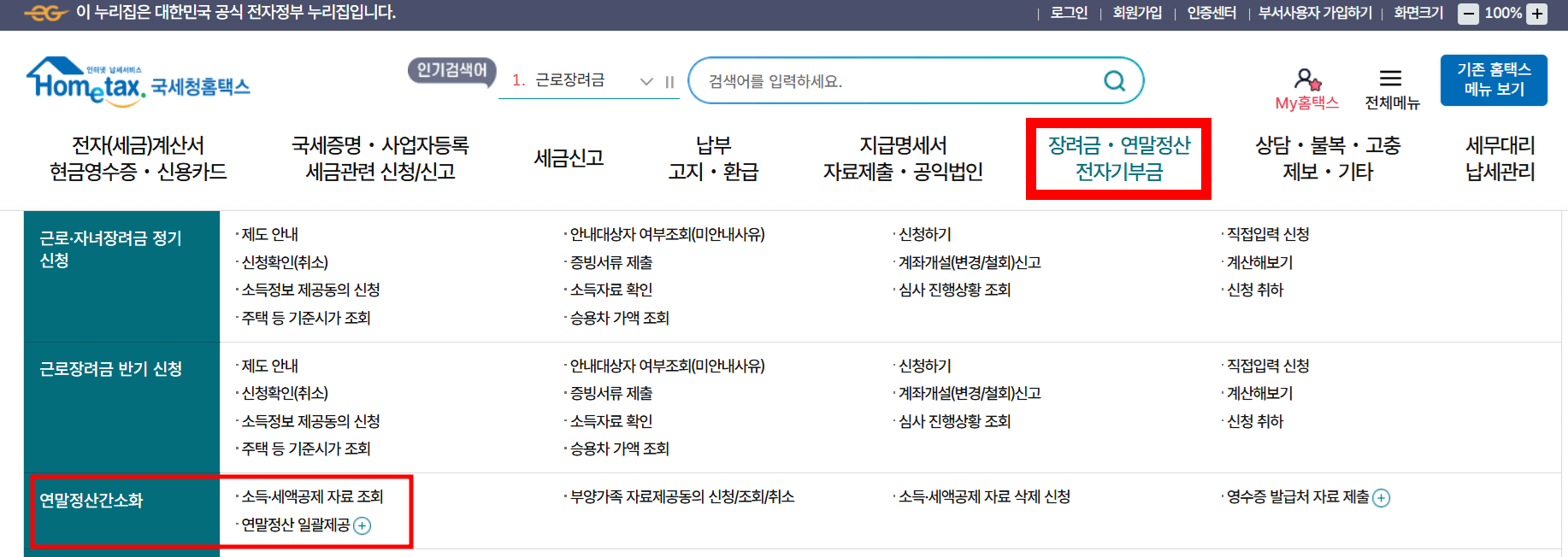The width and height of the screenshot is (1568, 557).
Task: Click 소득정보 제공동의 신청 under 정기 신청
Action: point(310,290)
